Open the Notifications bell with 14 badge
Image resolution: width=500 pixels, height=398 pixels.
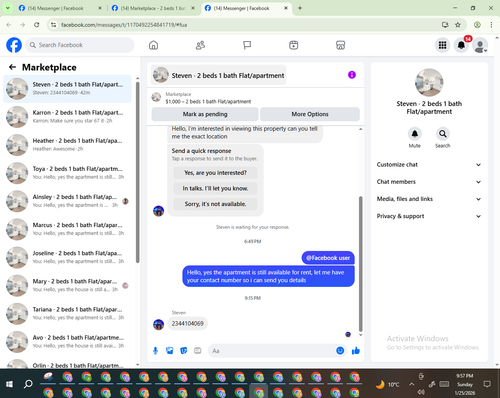tap(462, 45)
